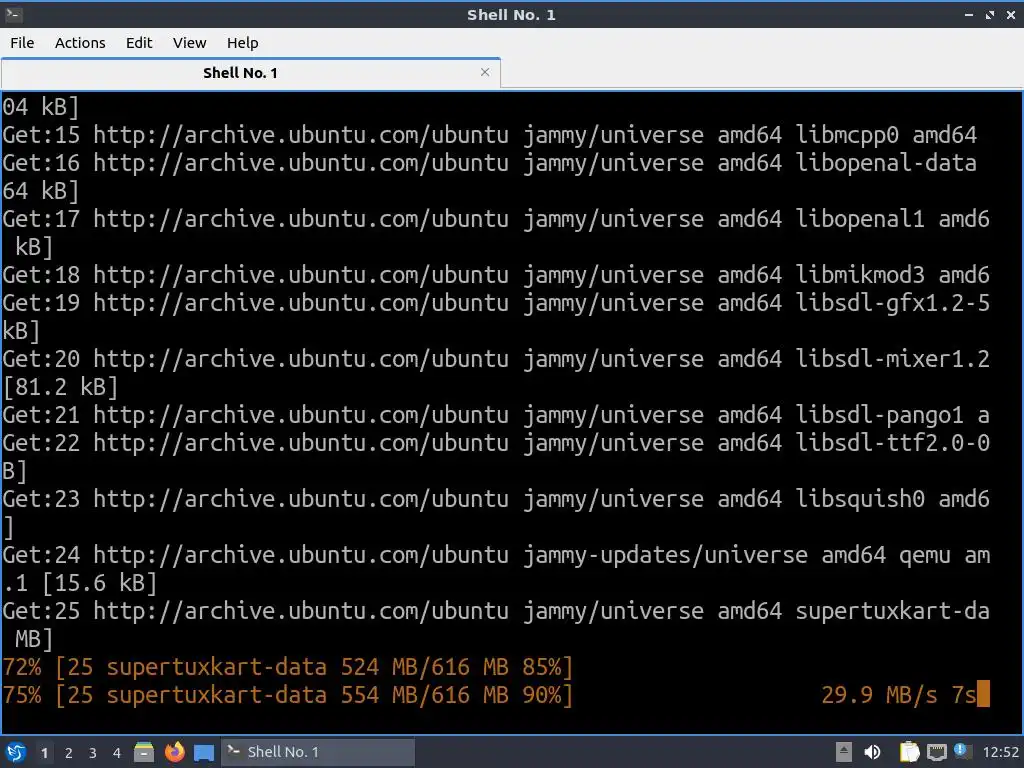Image resolution: width=1024 pixels, height=768 pixels.
Task: Launch Firefox from the panel
Action: tap(174, 752)
